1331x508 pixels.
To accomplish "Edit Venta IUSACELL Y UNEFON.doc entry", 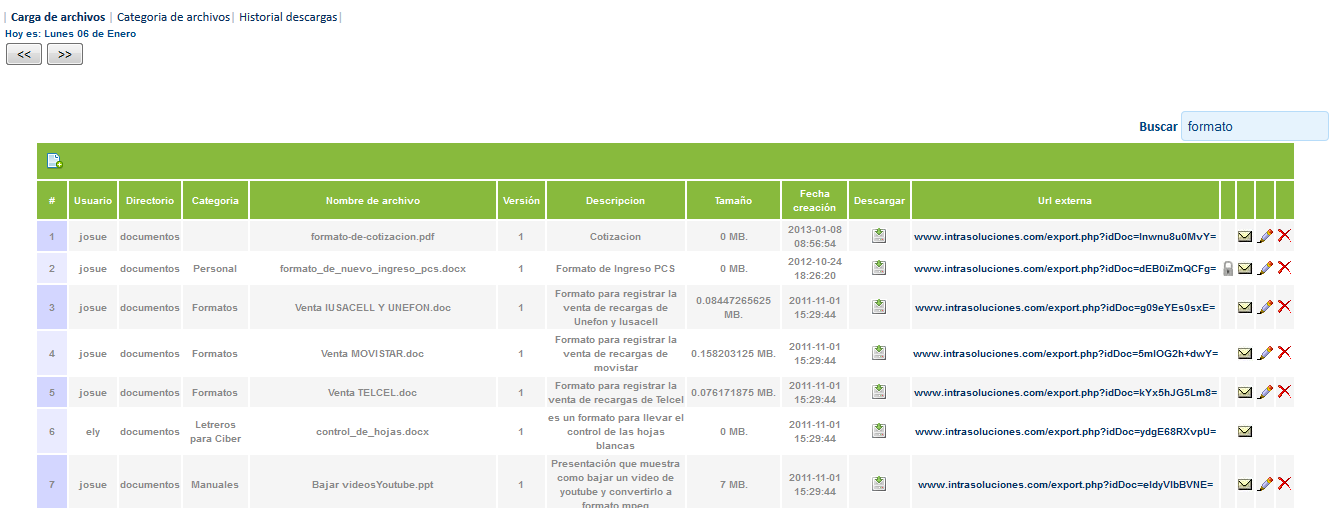I will click(x=1265, y=307).
